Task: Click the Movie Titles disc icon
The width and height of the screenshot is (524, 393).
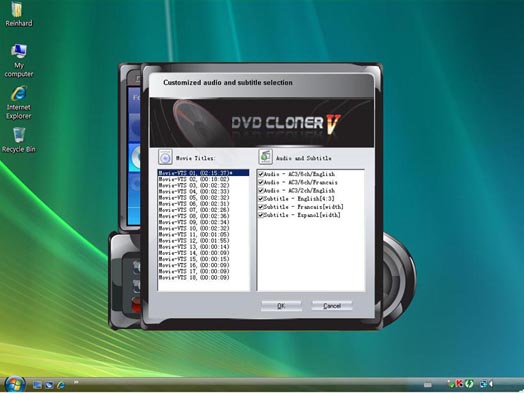Action: [165, 157]
